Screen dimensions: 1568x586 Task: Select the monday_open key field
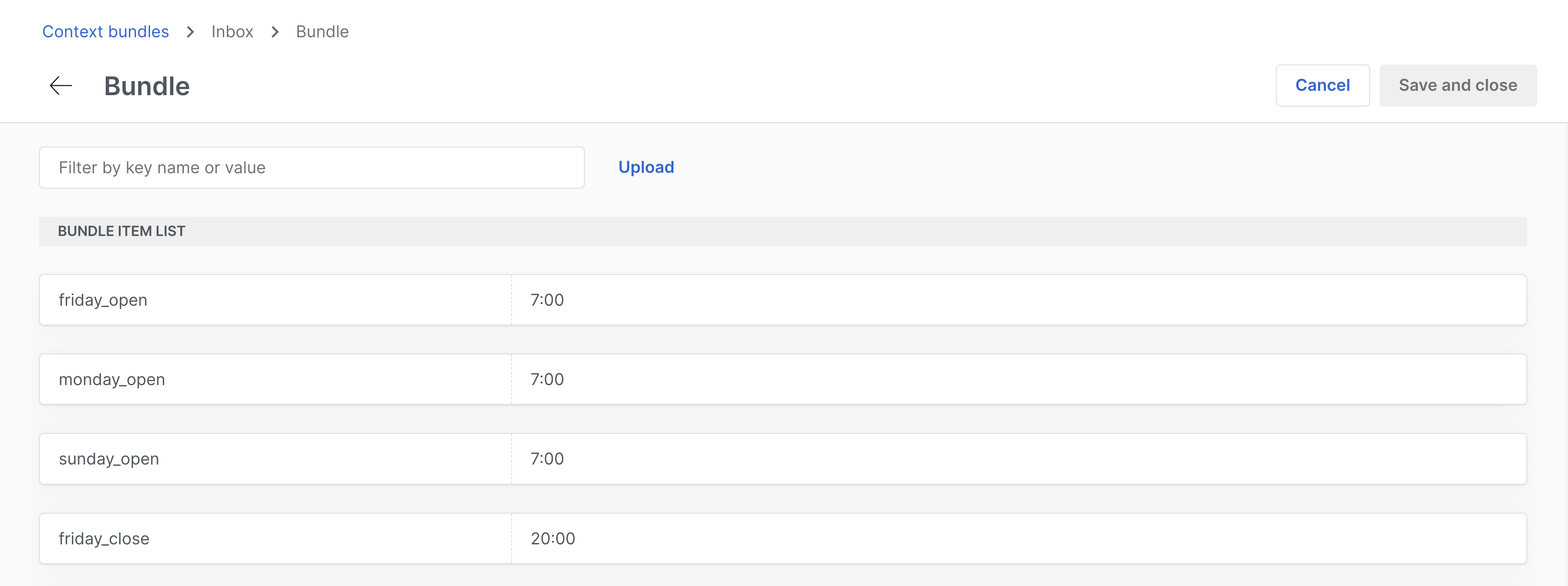[x=275, y=379]
